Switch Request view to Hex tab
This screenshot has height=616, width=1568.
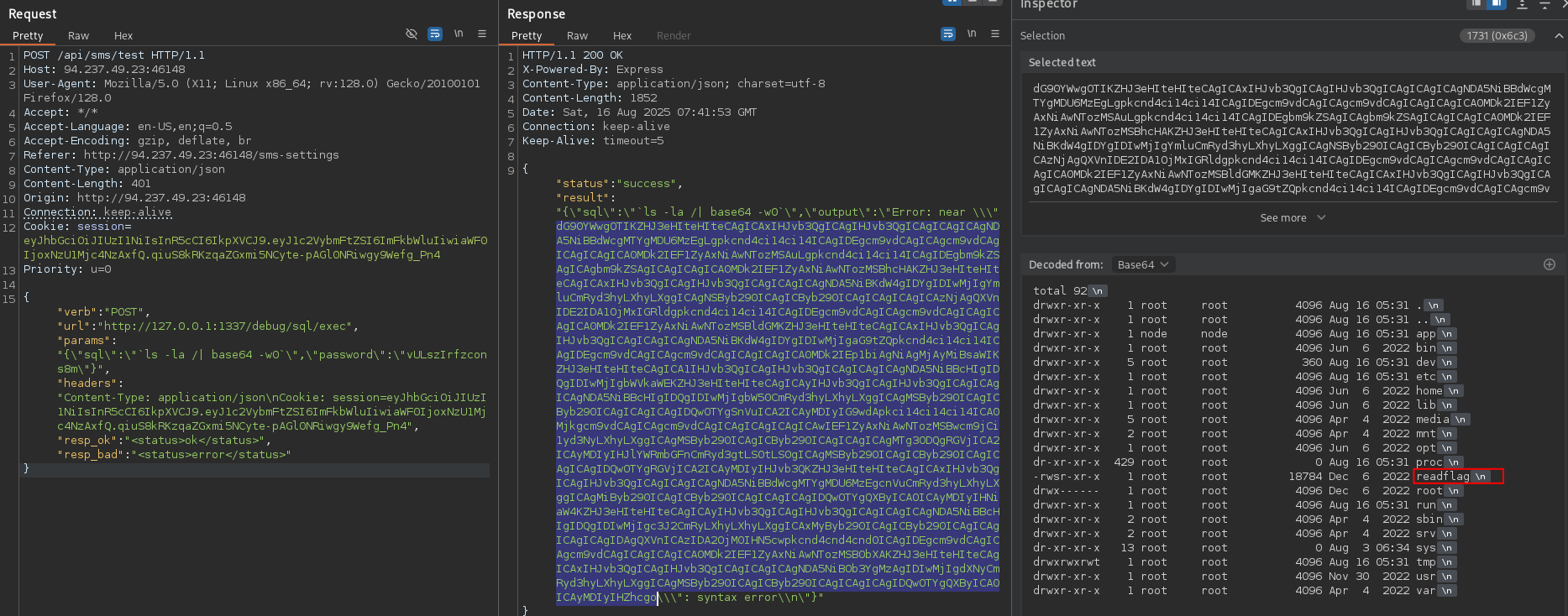pyautogui.click(x=123, y=35)
